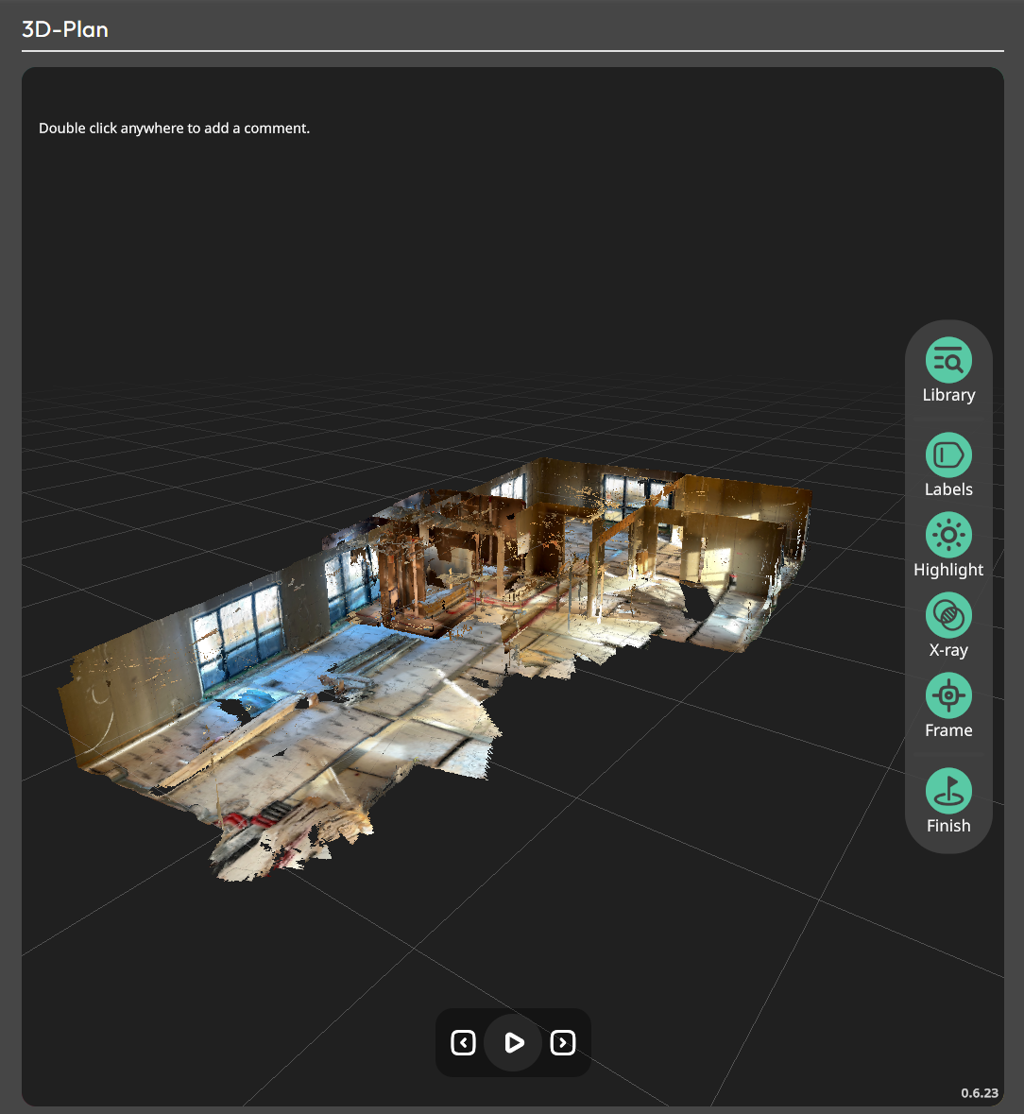Image resolution: width=1024 pixels, height=1114 pixels.
Task: Toggle the Labels tag icon
Action: tap(948, 456)
